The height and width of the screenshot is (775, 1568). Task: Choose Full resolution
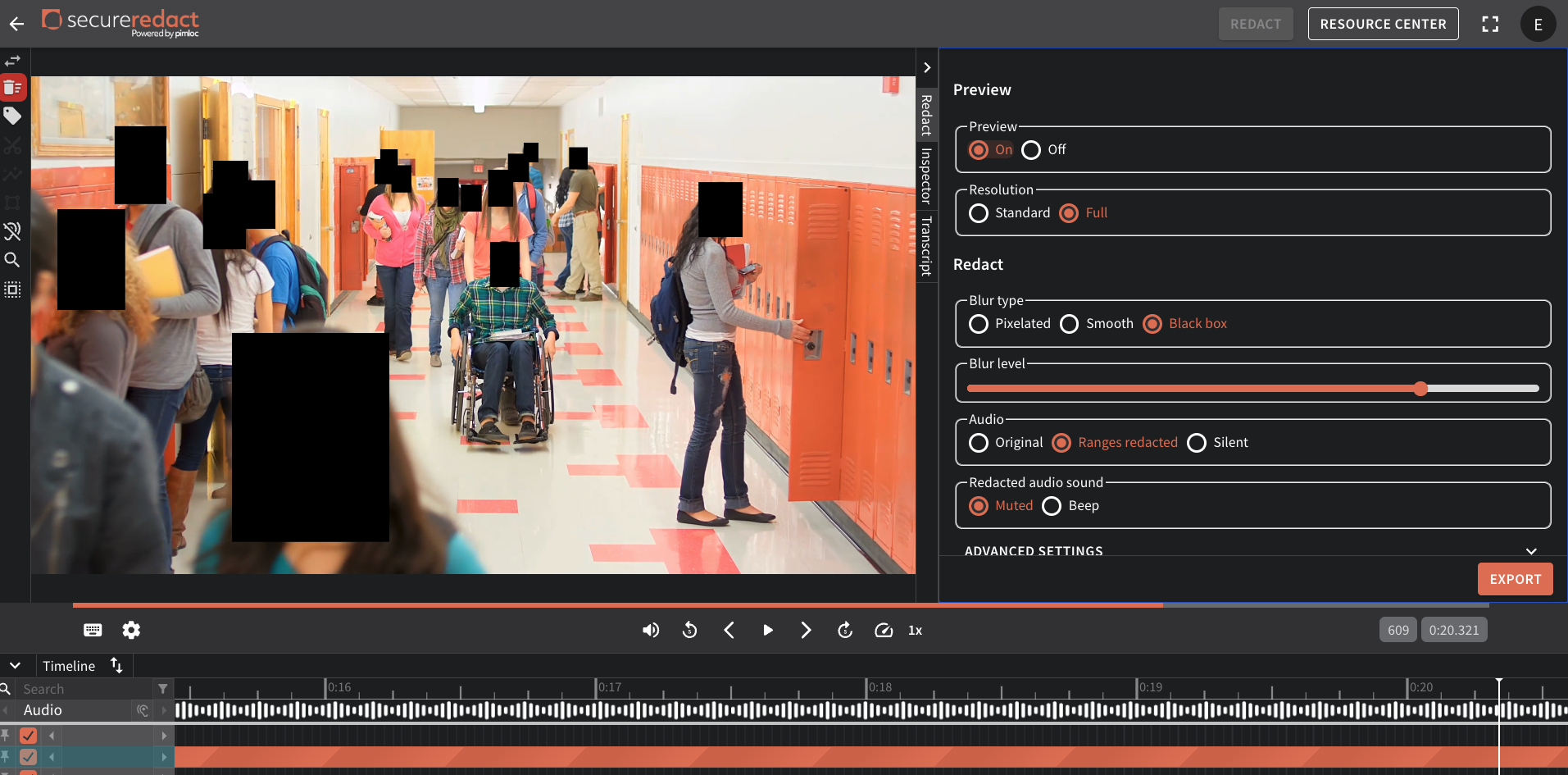click(x=1069, y=213)
